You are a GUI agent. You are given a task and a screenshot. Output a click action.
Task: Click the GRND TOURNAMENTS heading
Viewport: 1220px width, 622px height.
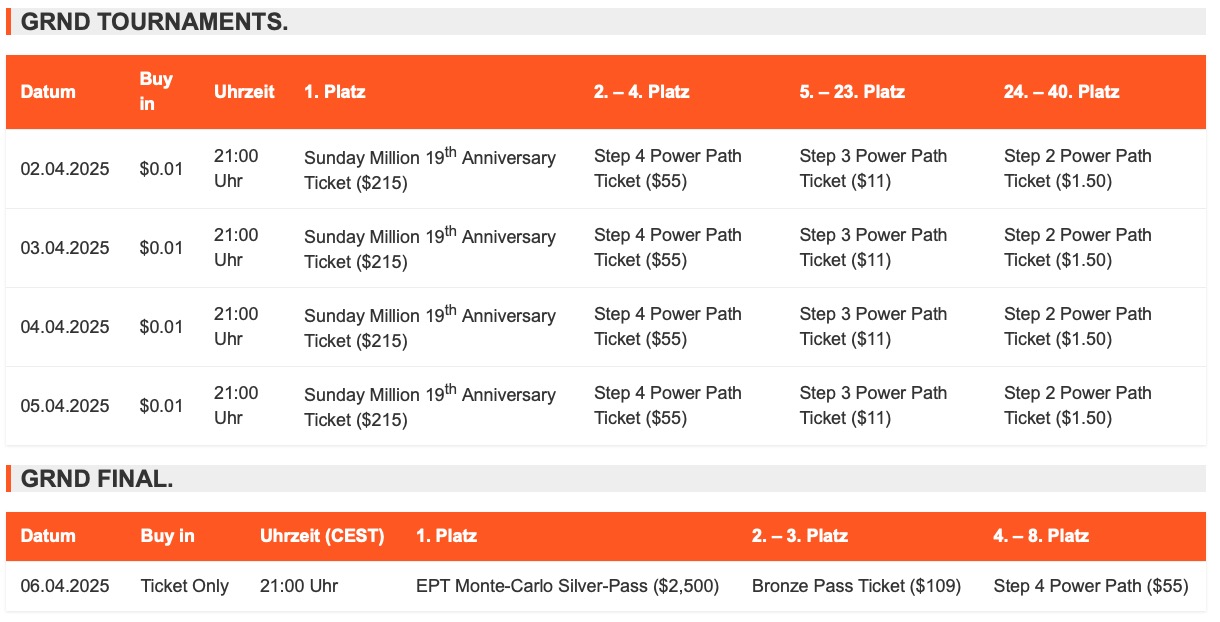(154, 22)
